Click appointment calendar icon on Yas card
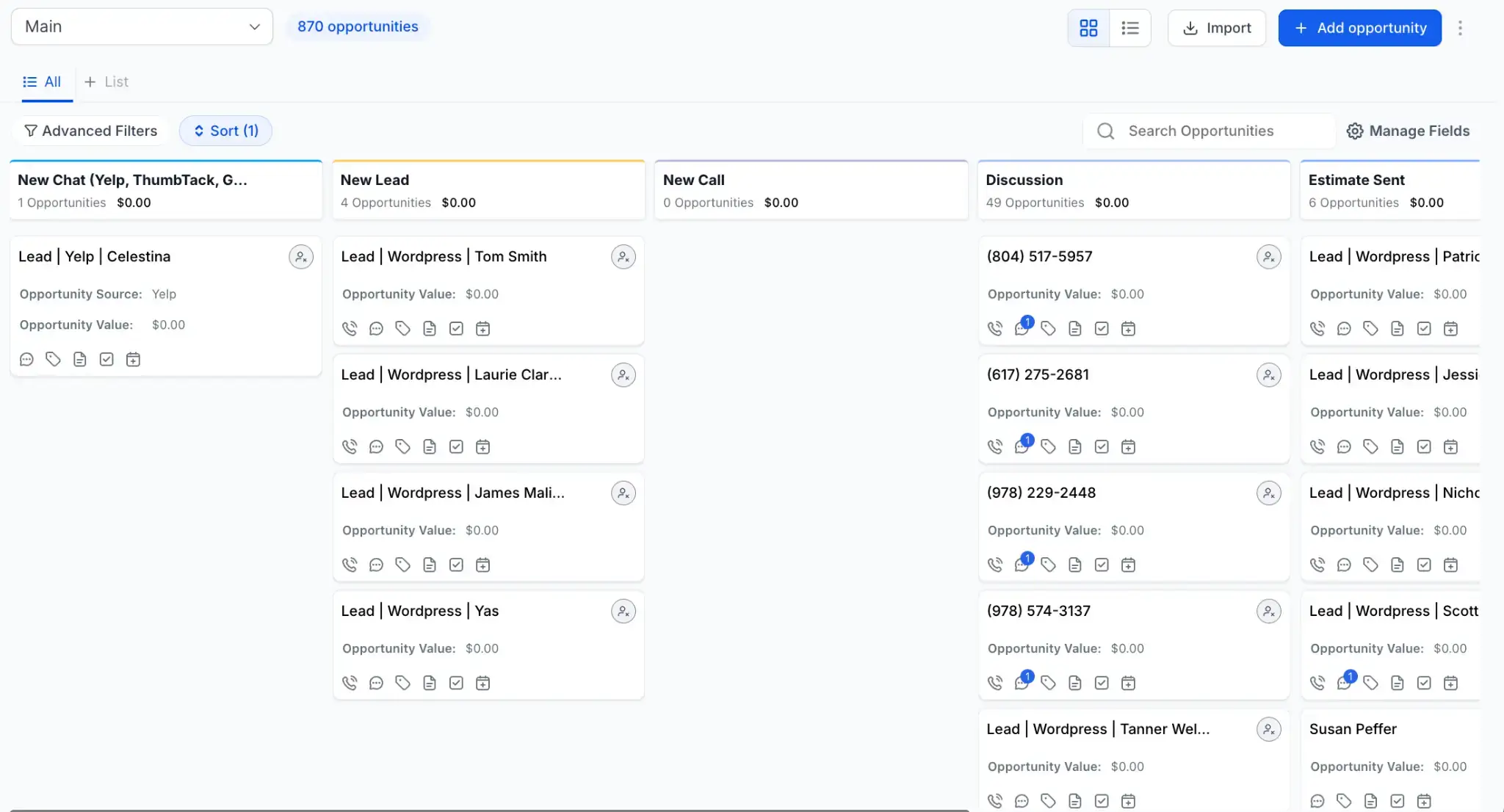 click(x=482, y=683)
